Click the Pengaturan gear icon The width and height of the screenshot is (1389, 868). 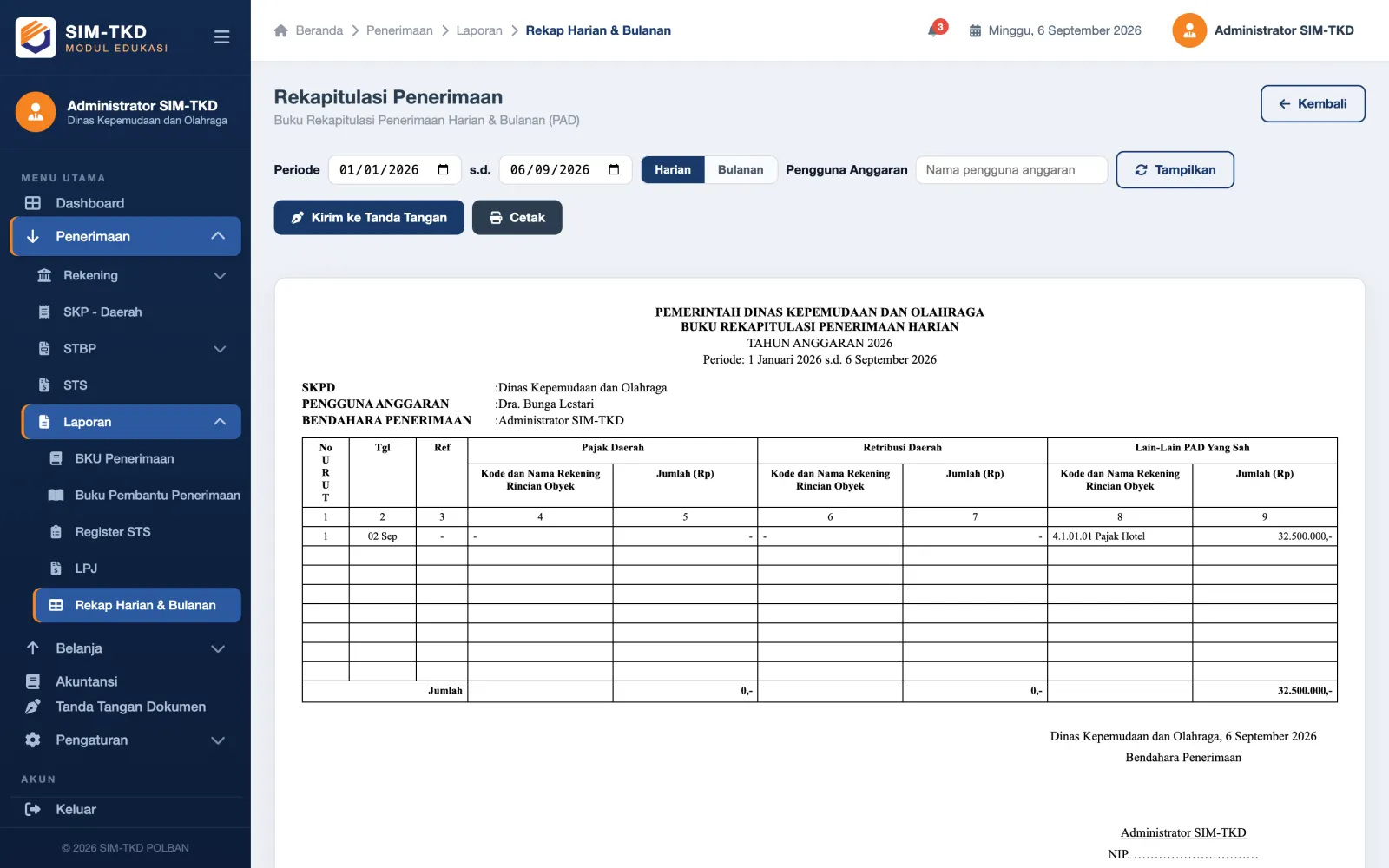(x=33, y=740)
